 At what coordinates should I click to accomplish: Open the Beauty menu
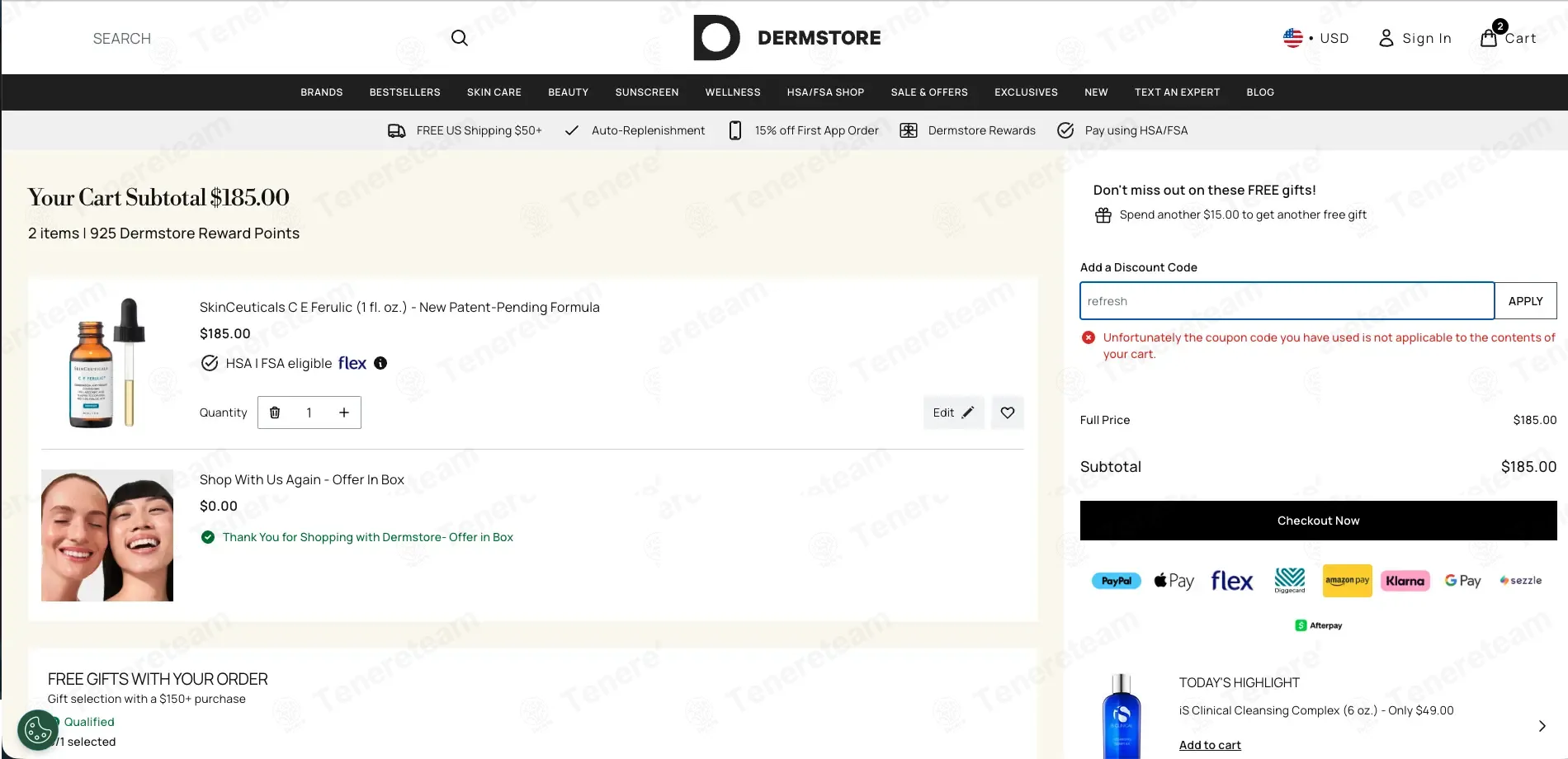[569, 92]
